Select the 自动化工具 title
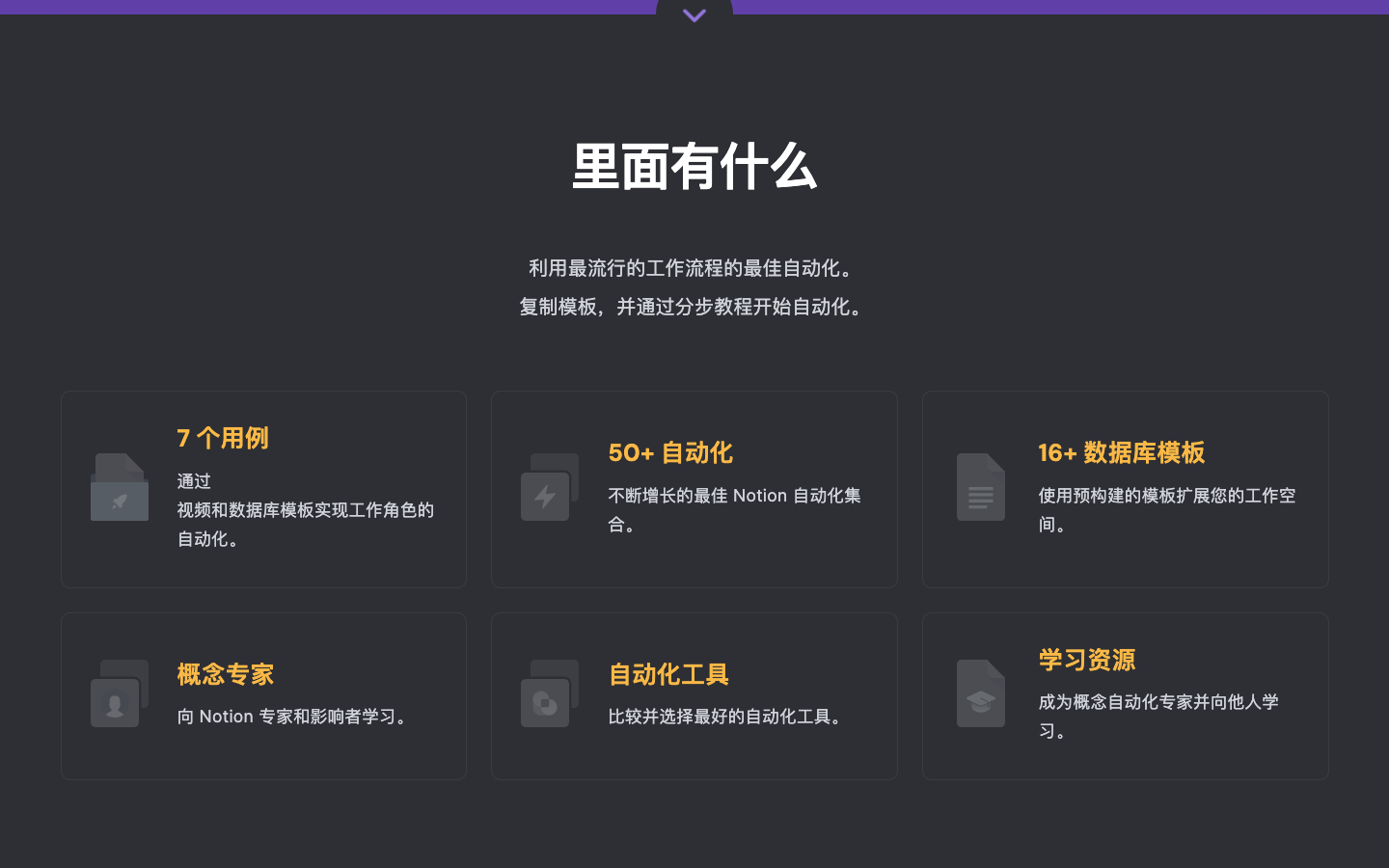1389x868 pixels. click(668, 674)
